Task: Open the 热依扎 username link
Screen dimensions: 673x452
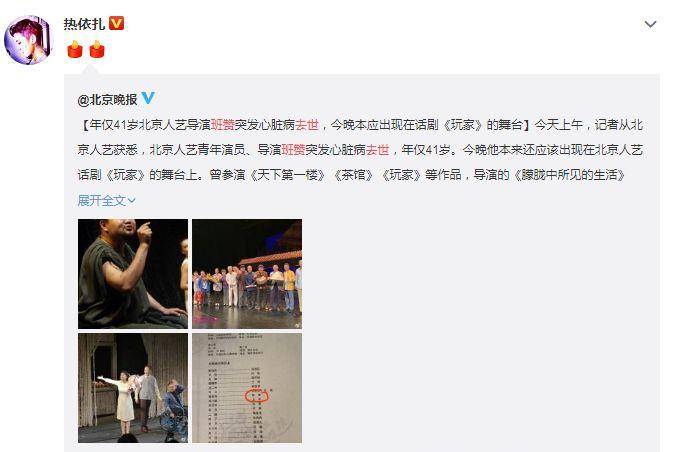Action: 85,24
